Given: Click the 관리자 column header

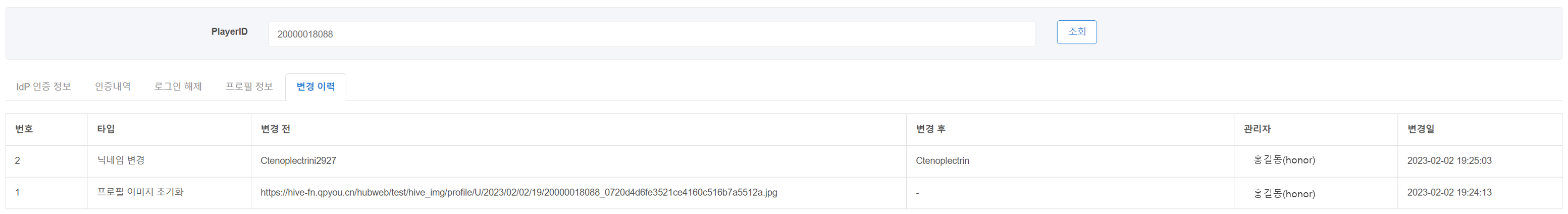Looking at the screenshot, I should click(x=1257, y=129).
